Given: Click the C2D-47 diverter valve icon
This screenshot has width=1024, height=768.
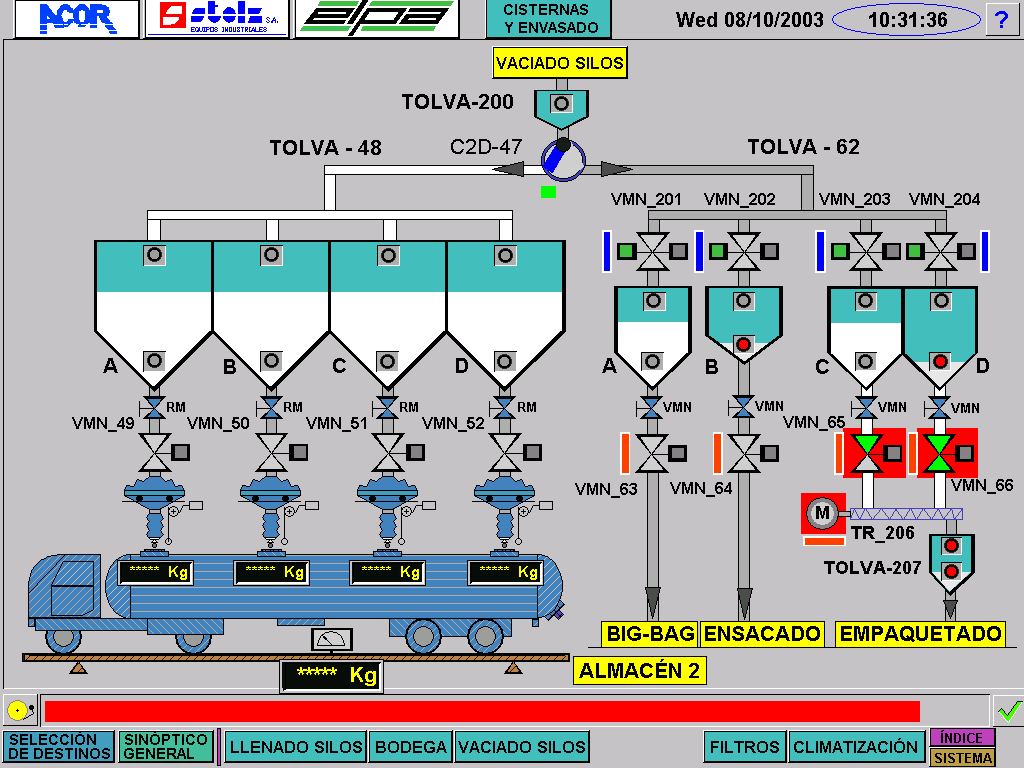Looking at the screenshot, I should [x=562, y=160].
